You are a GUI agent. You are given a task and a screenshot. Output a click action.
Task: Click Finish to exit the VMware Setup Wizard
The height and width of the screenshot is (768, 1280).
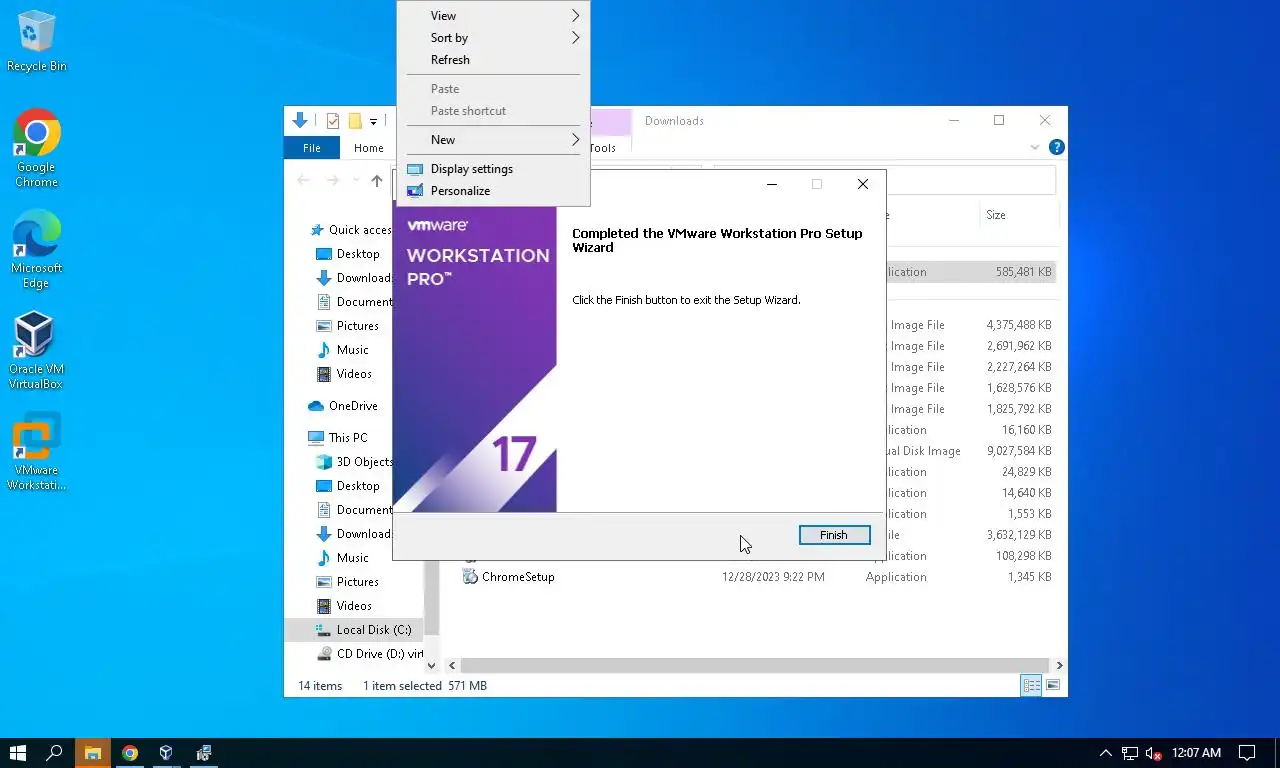834,535
